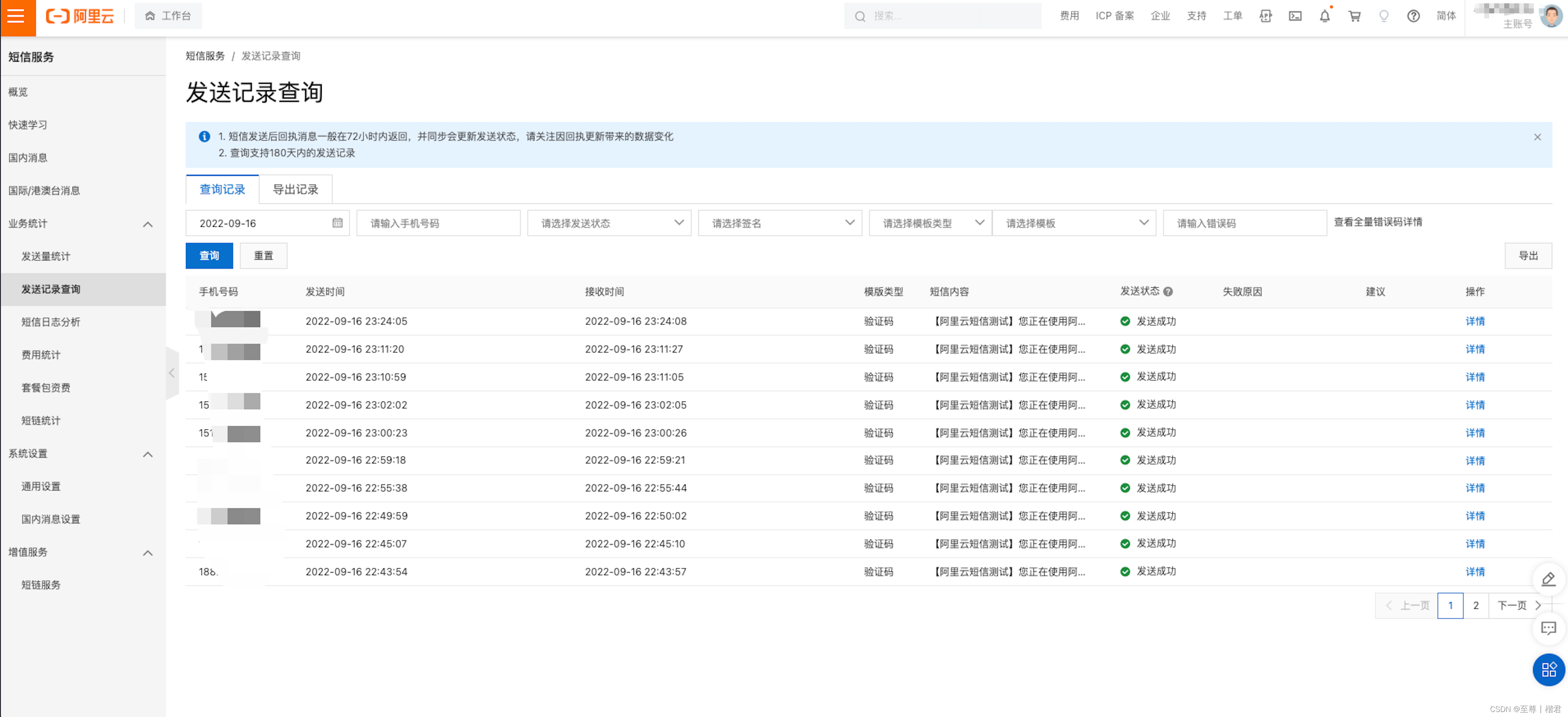Open the 请选择模板类型 dropdown

tap(929, 223)
